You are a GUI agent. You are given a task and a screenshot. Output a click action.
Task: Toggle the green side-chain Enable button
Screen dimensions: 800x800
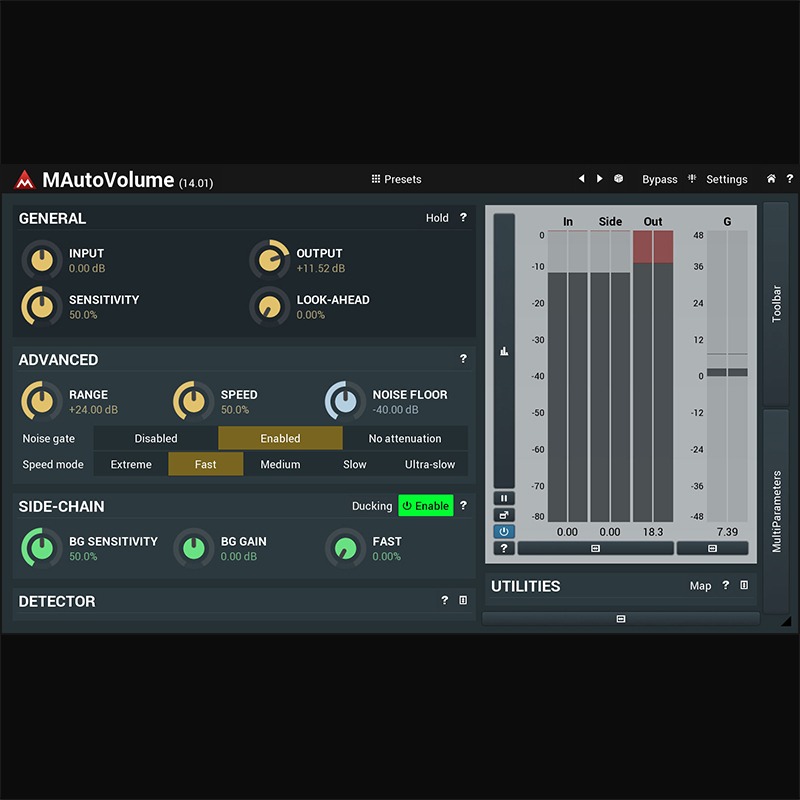[x=426, y=506]
